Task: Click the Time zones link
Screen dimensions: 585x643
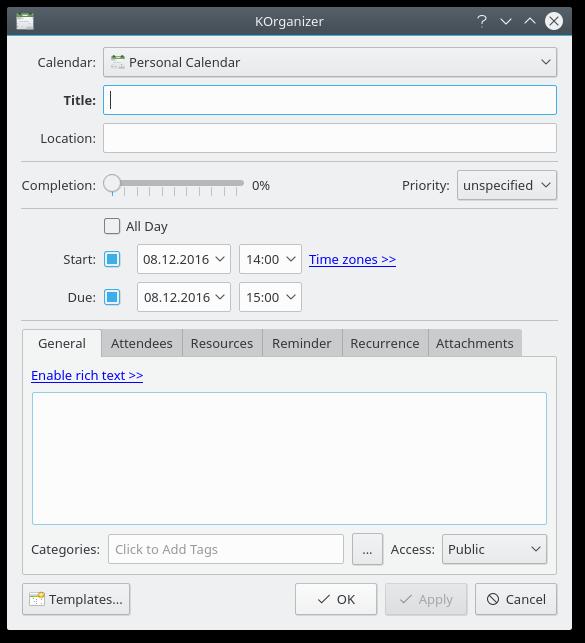Action: (352, 260)
